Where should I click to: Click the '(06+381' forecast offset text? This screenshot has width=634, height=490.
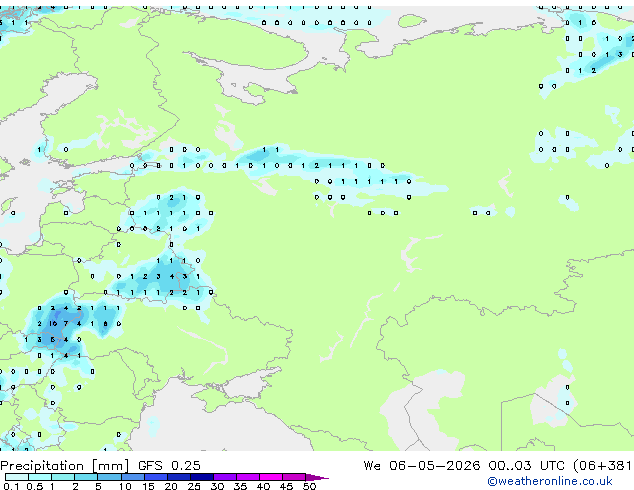[602, 466]
